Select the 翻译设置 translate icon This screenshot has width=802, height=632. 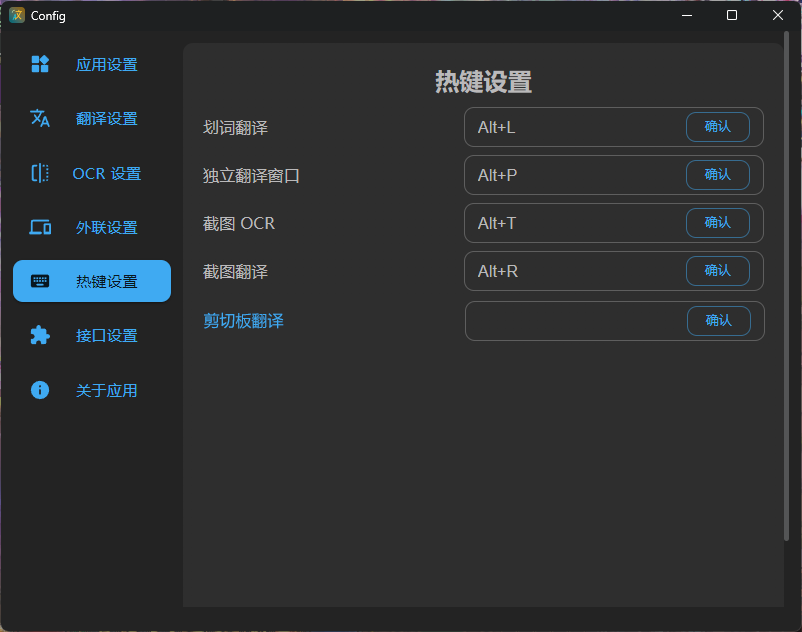(x=40, y=118)
